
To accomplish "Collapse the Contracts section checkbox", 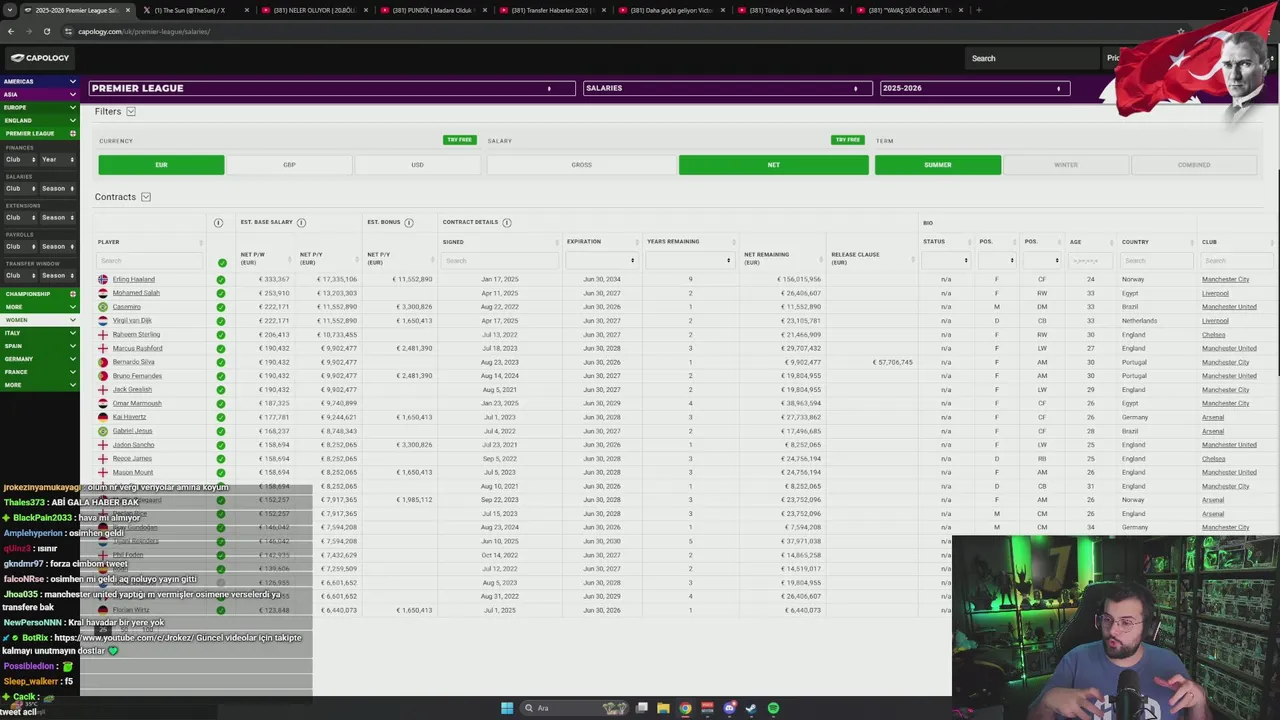I will click(146, 197).
